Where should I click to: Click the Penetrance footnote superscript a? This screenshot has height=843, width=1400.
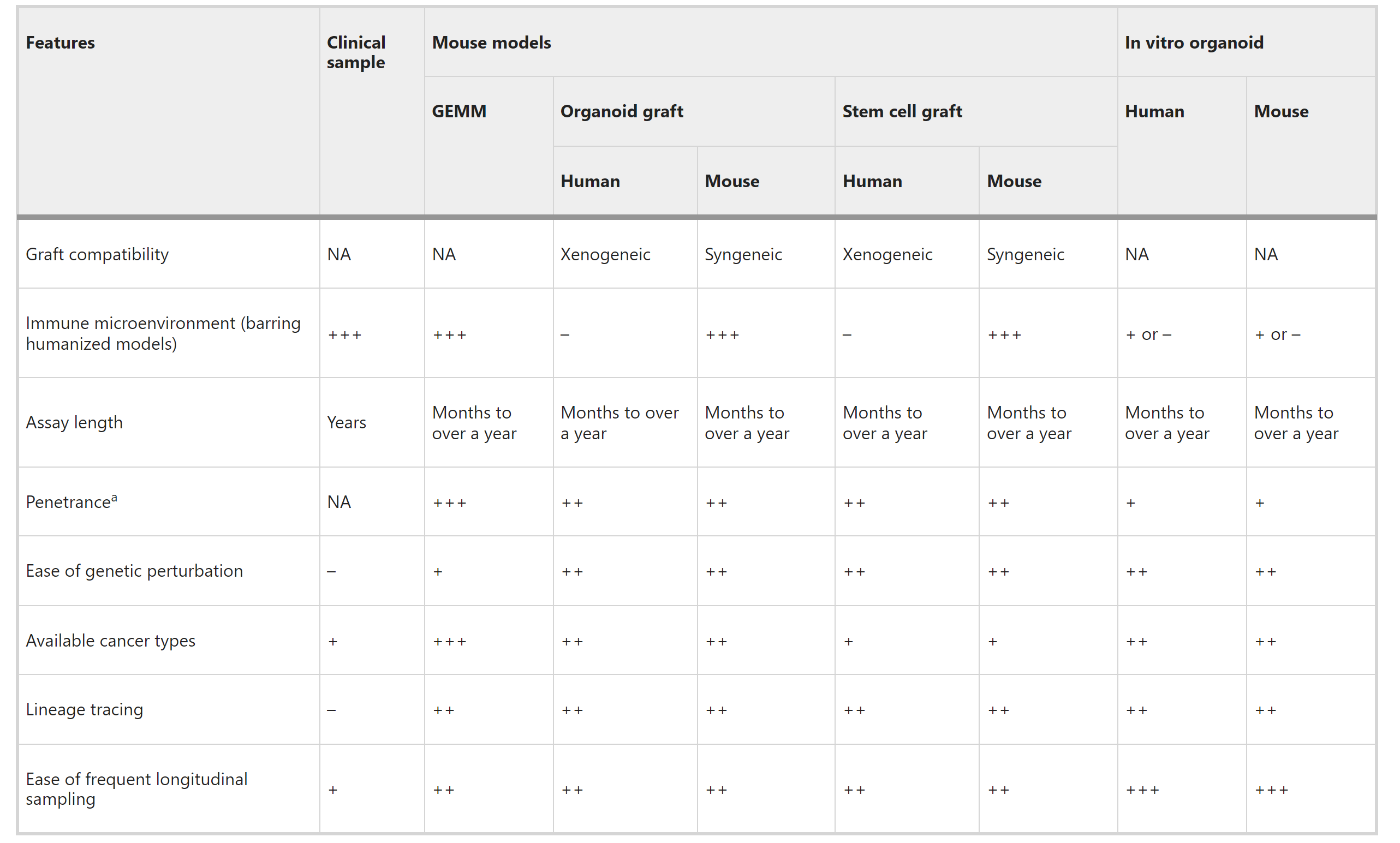point(114,498)
